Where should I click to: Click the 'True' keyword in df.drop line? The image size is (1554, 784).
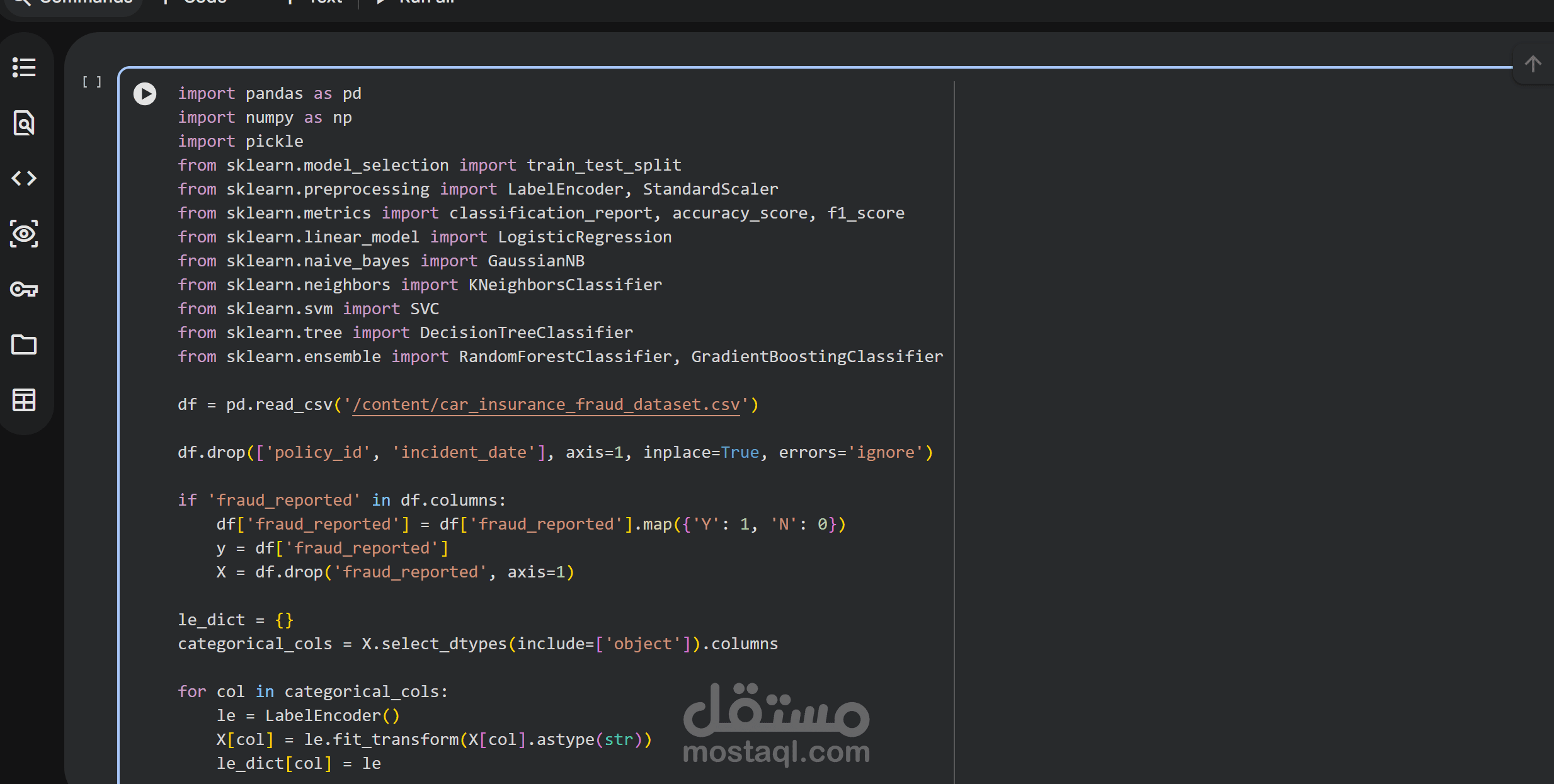coord(740,452)
